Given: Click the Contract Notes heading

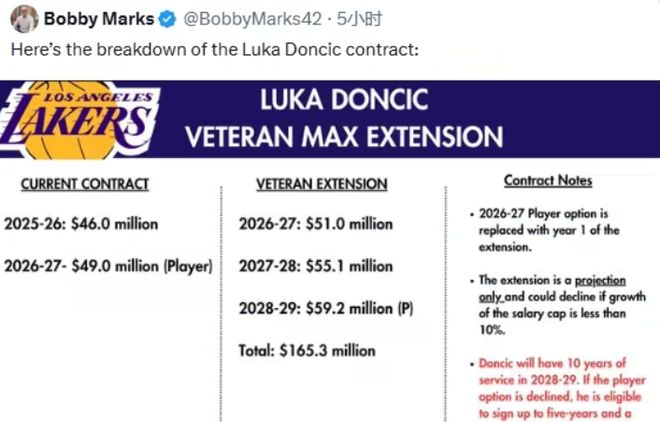Looking at the screenshot, I should coord(548,180).
